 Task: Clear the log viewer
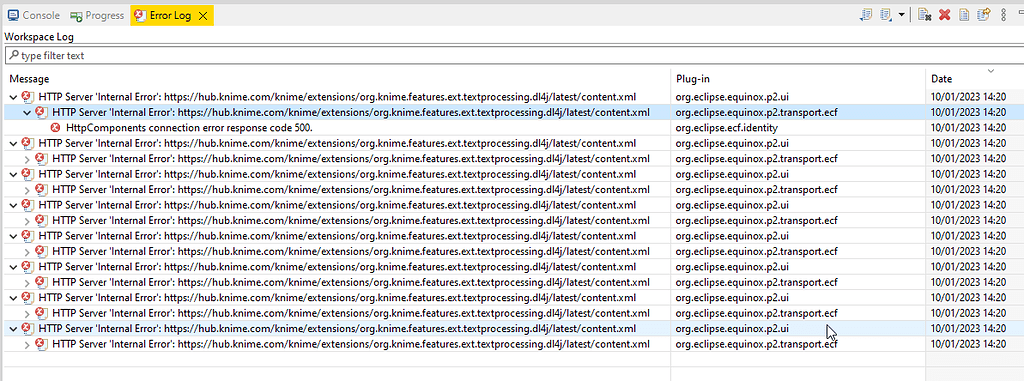(924, 15)
